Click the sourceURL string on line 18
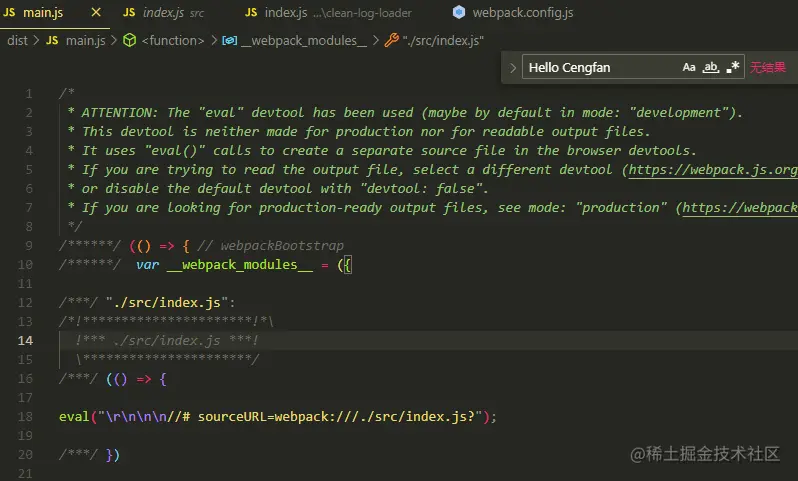 pyautogui.click(x=290, y=417)
